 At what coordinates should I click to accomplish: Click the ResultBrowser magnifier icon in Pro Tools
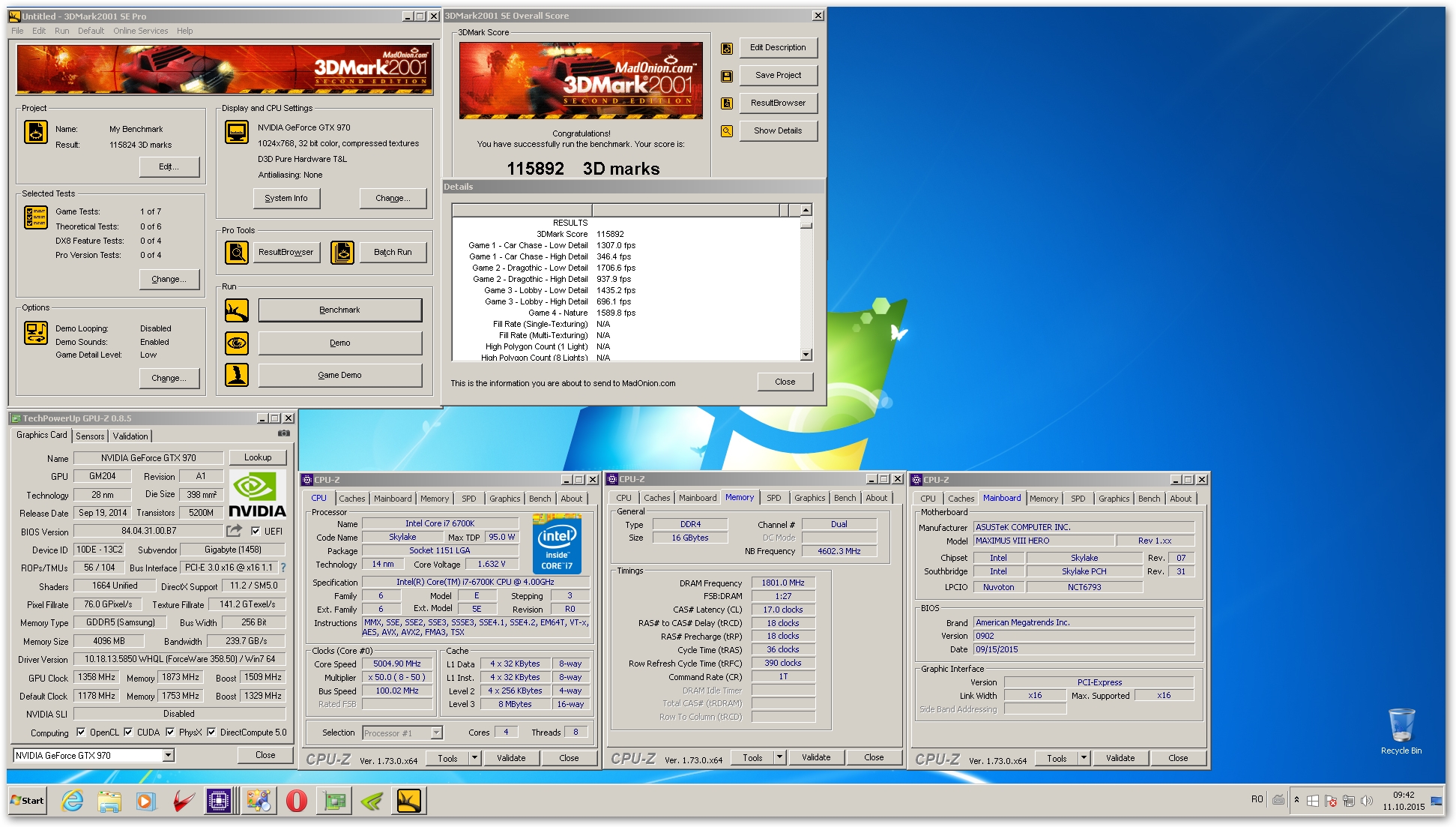237,253
